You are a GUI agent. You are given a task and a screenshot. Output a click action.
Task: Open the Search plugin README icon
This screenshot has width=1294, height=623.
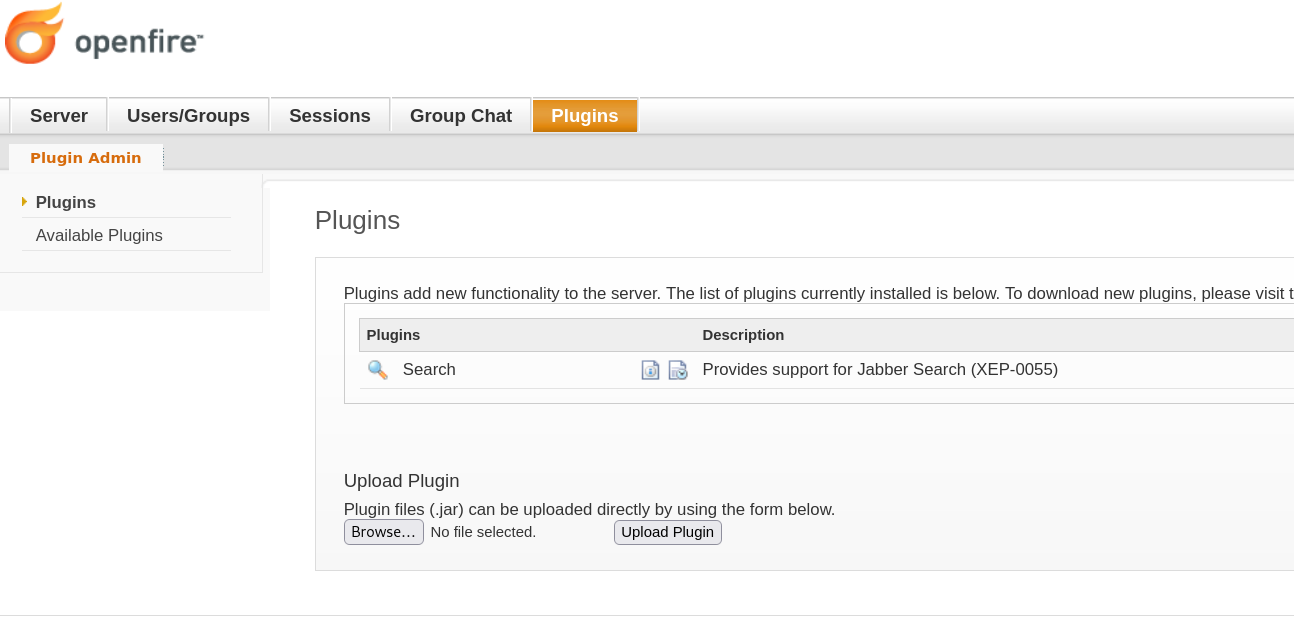coord(650,370)
